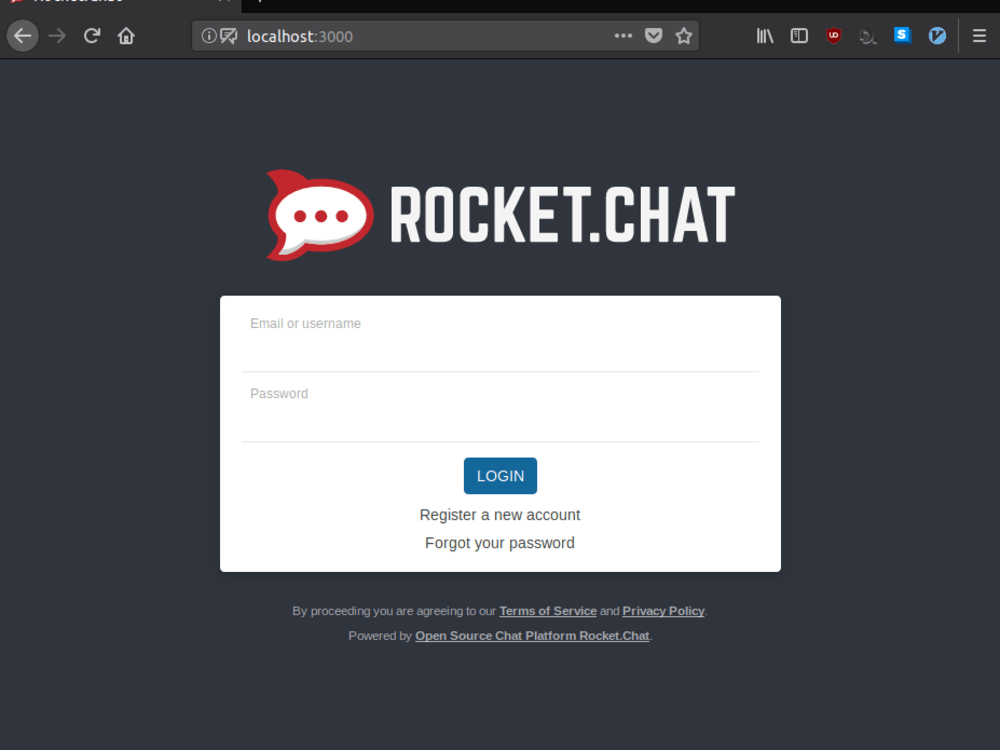This screenshot has width=1000, height=750.
Task: Bookmark the page with the star icon
Action: click(x=684, y=36)
